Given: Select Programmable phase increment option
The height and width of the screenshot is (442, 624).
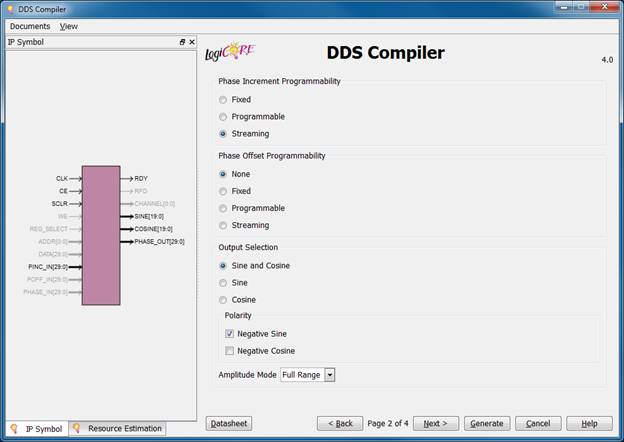Looking at the screenshot, I should click(223, 117).
